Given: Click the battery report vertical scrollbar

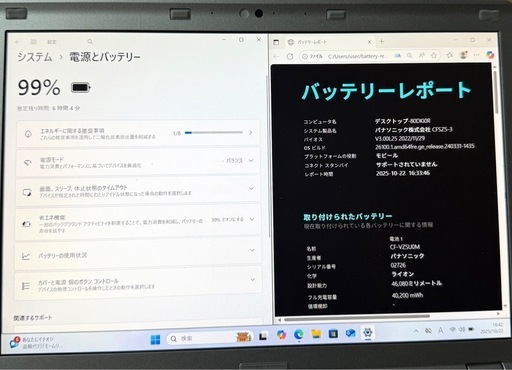Looking at the screenshot, I should pyautogui.click(x=496, y=92).
